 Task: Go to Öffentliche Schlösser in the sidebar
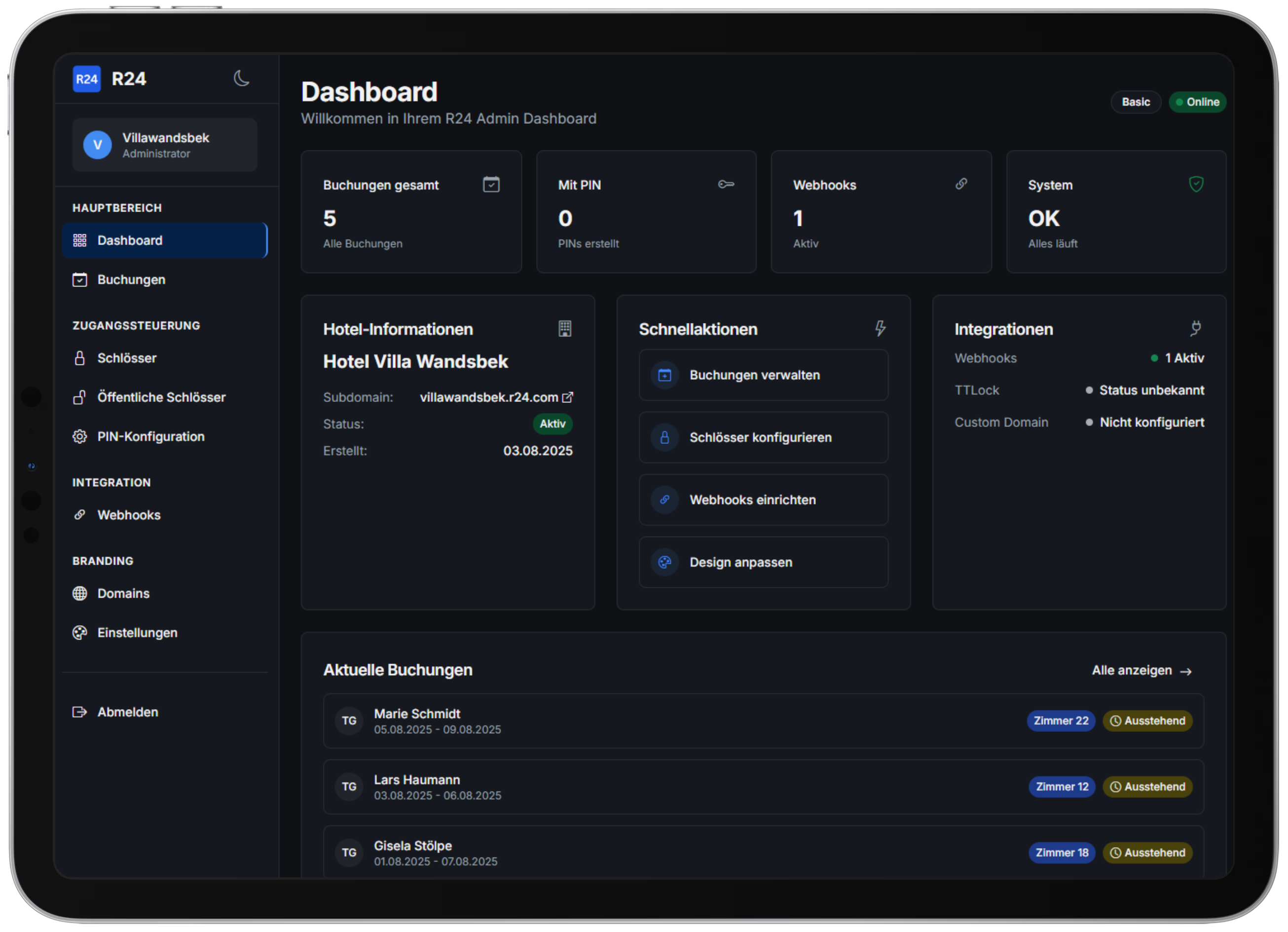(x=161, y=397)
